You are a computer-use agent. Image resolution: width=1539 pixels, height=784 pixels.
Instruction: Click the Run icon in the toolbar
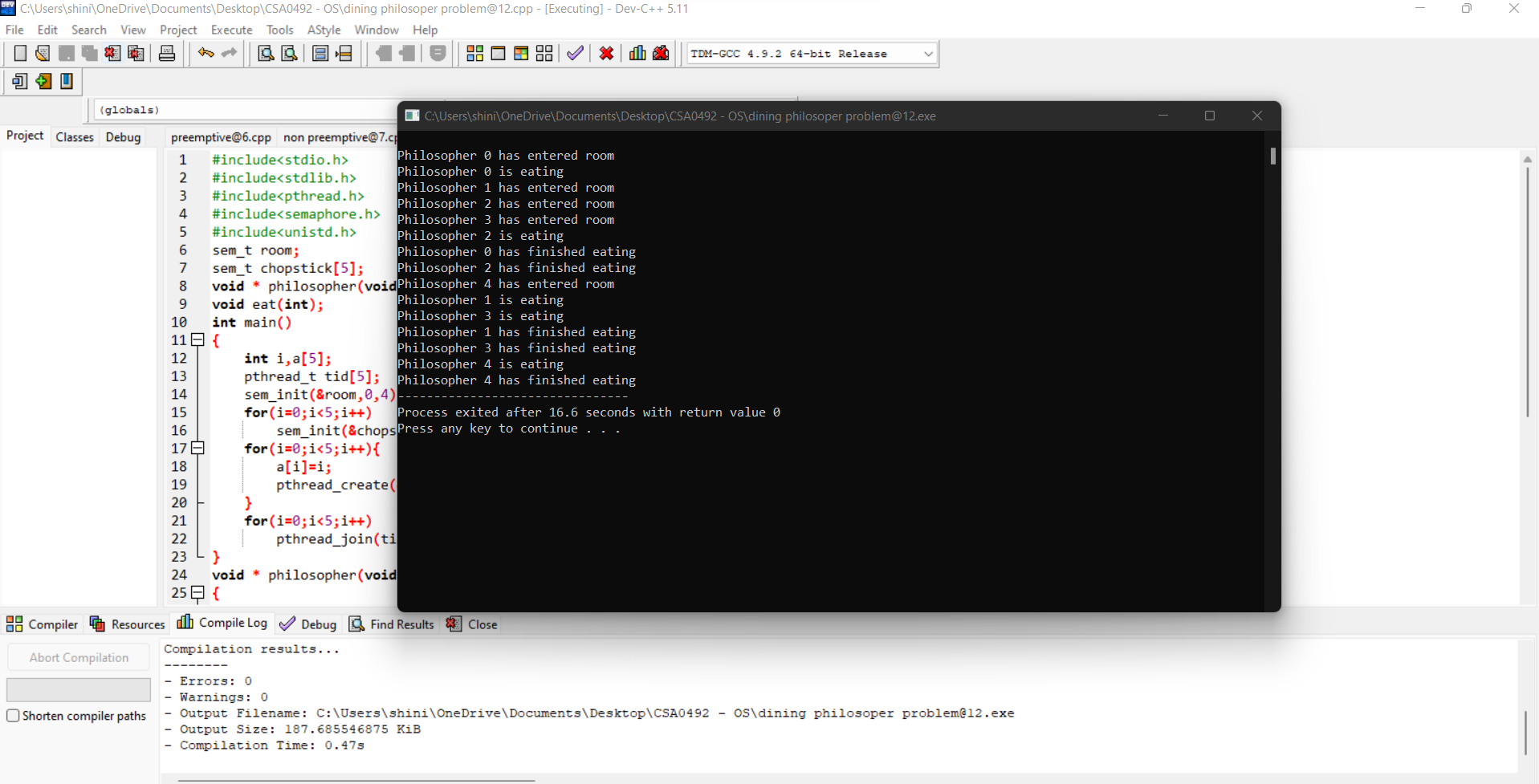499,53
